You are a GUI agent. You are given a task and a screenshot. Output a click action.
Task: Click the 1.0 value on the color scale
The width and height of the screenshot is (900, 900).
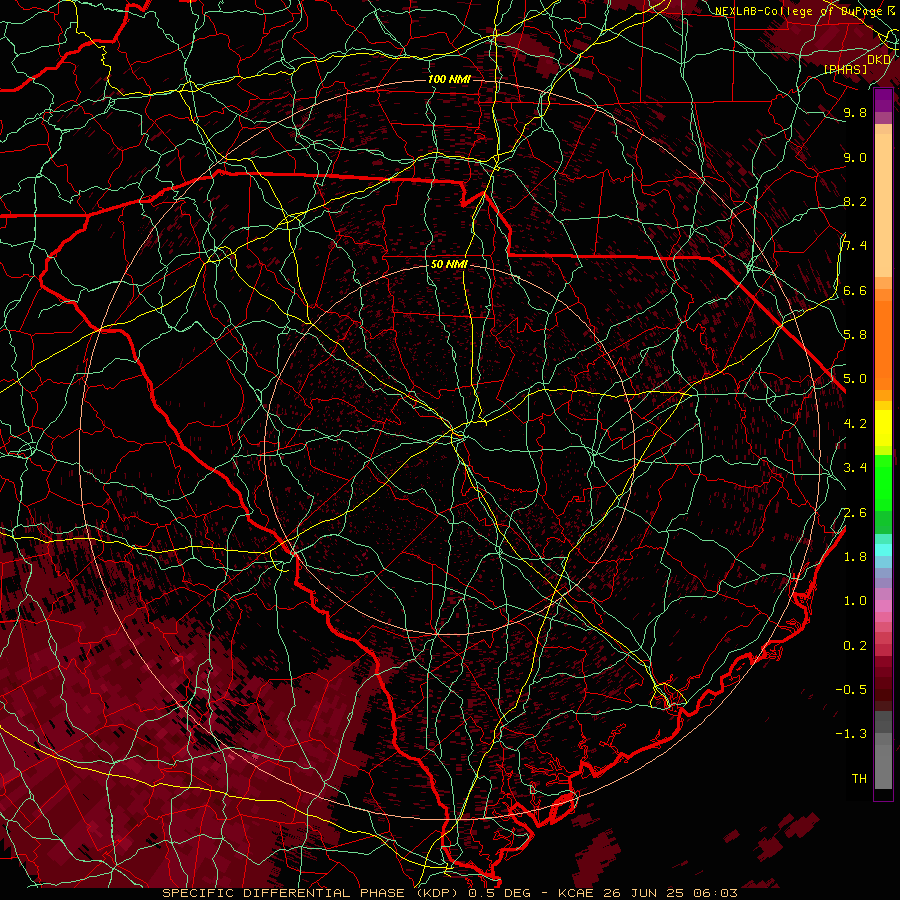coord(855,601)
